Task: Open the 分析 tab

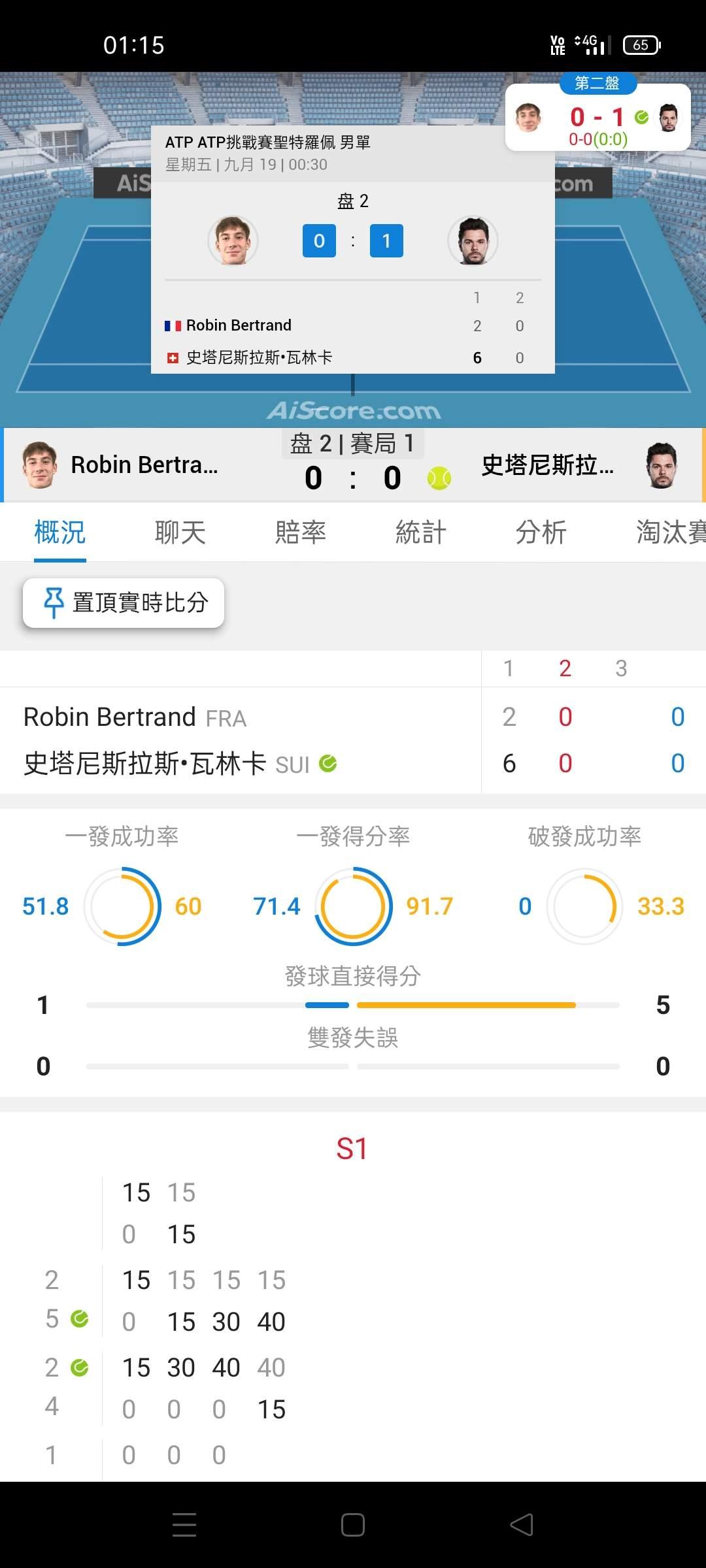Action: coord(541,532)
